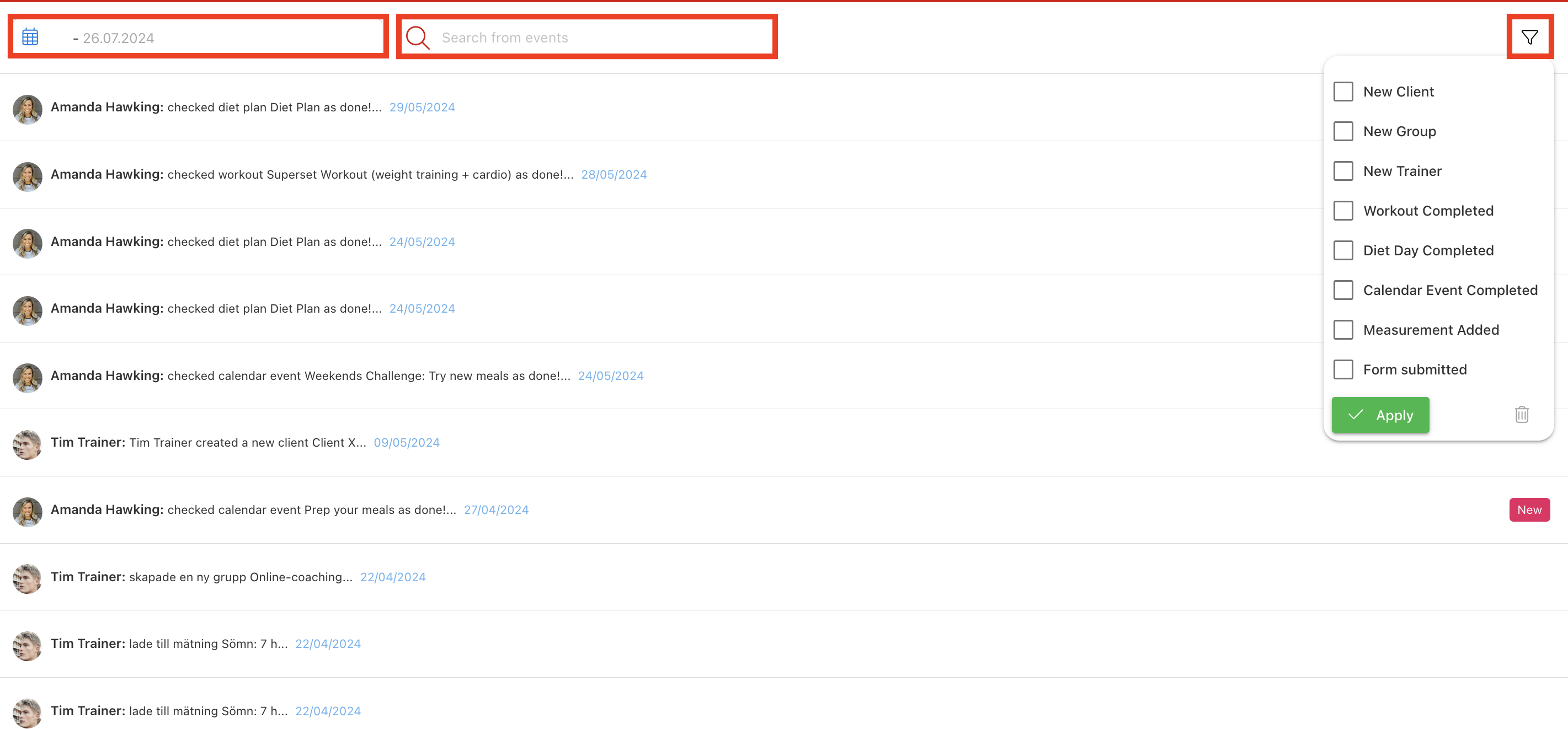This screenshot has height=729, width=1568.
Task: Click date 22/04/2024 on Online-coaching event
Action: pos(393,577)
